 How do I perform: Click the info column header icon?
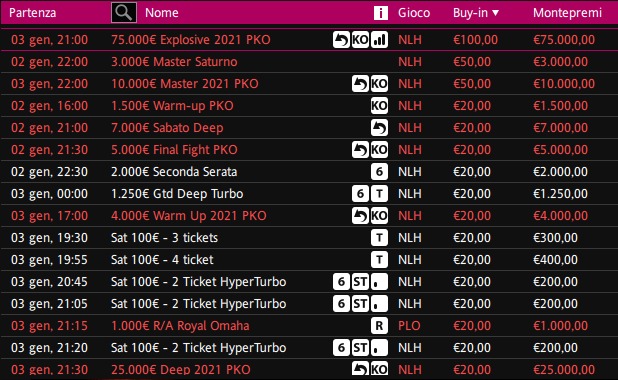[381, 13]
